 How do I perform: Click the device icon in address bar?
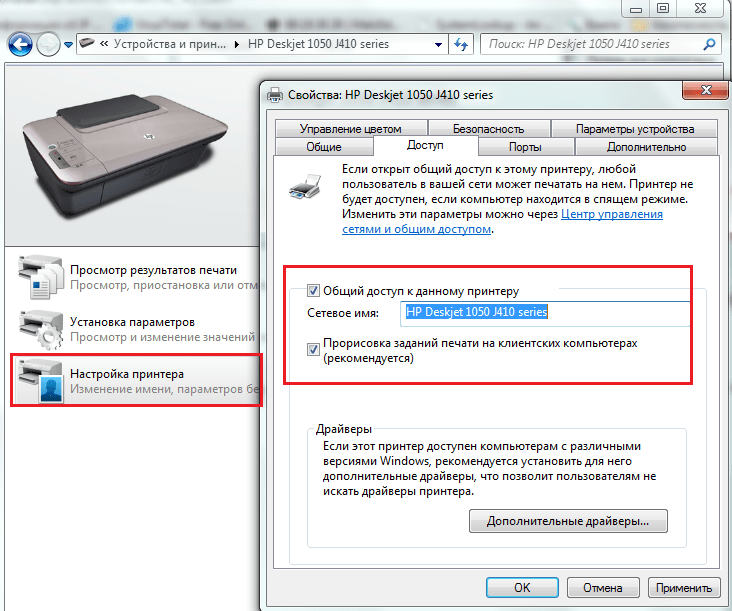87,43
